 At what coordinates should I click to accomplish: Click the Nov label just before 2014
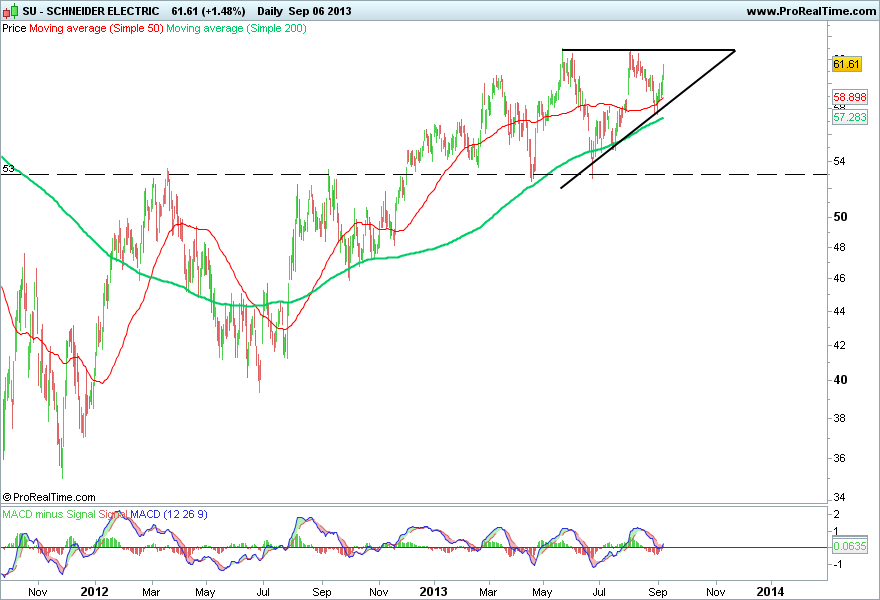[715, 592]
